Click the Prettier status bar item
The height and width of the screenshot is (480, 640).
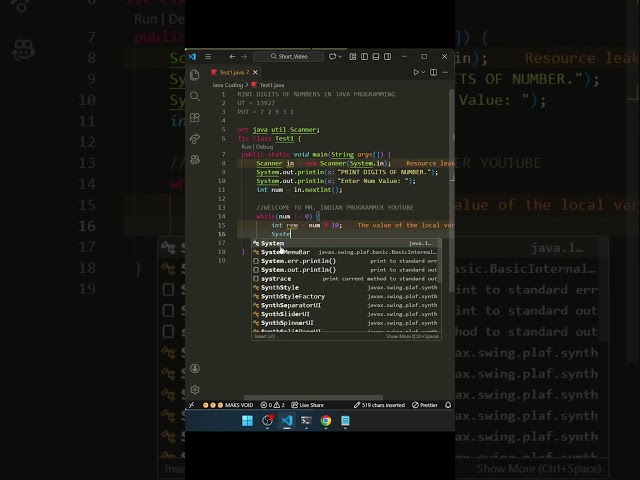pyautogui.click(x=424, y=405)
